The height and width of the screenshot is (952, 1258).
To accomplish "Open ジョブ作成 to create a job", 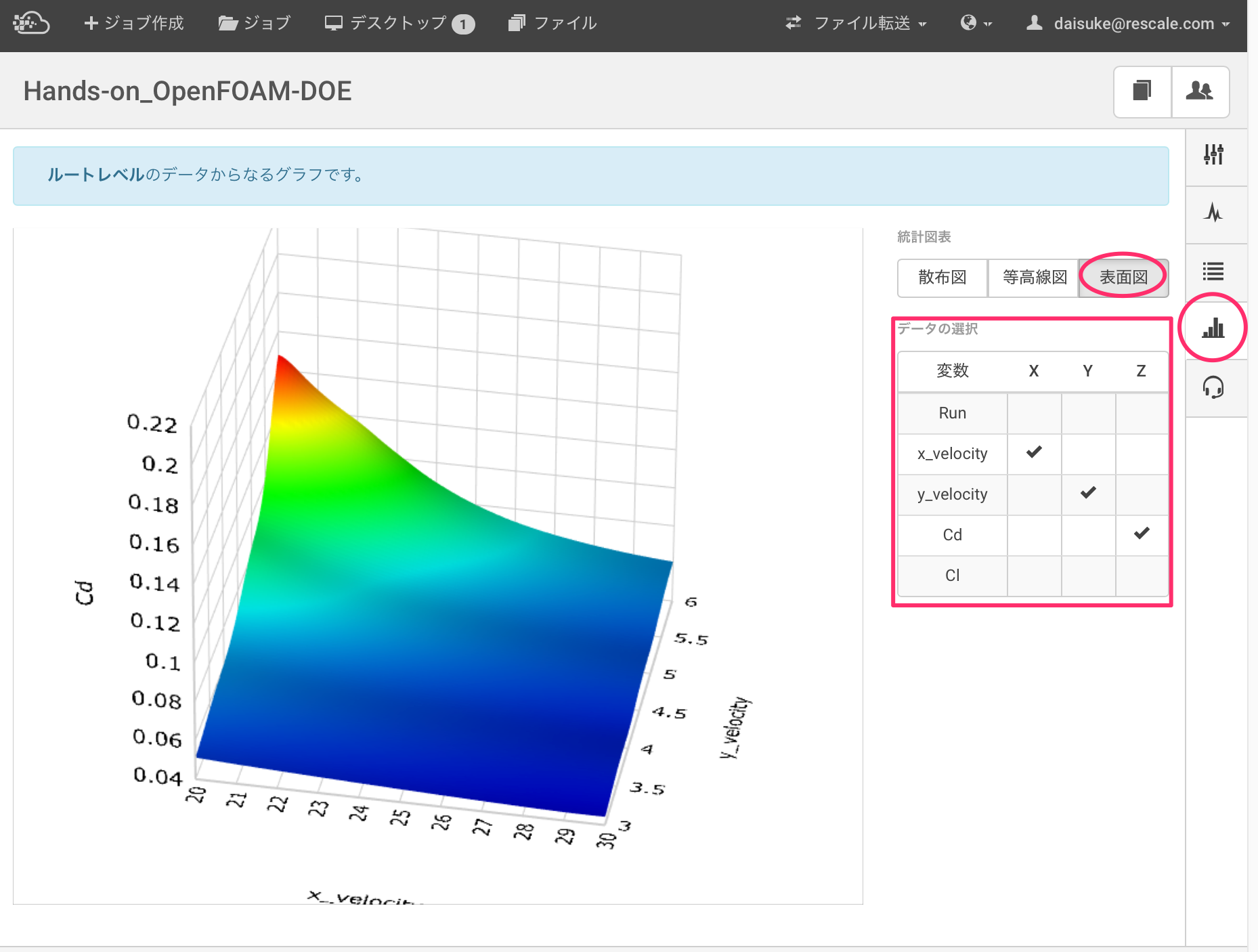I will click(133, 23).
